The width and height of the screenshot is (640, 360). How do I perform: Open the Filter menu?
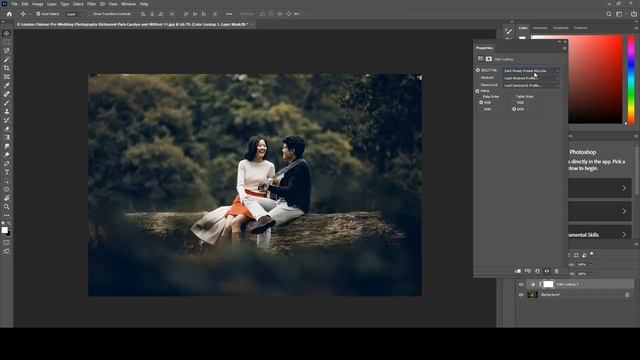91,4
